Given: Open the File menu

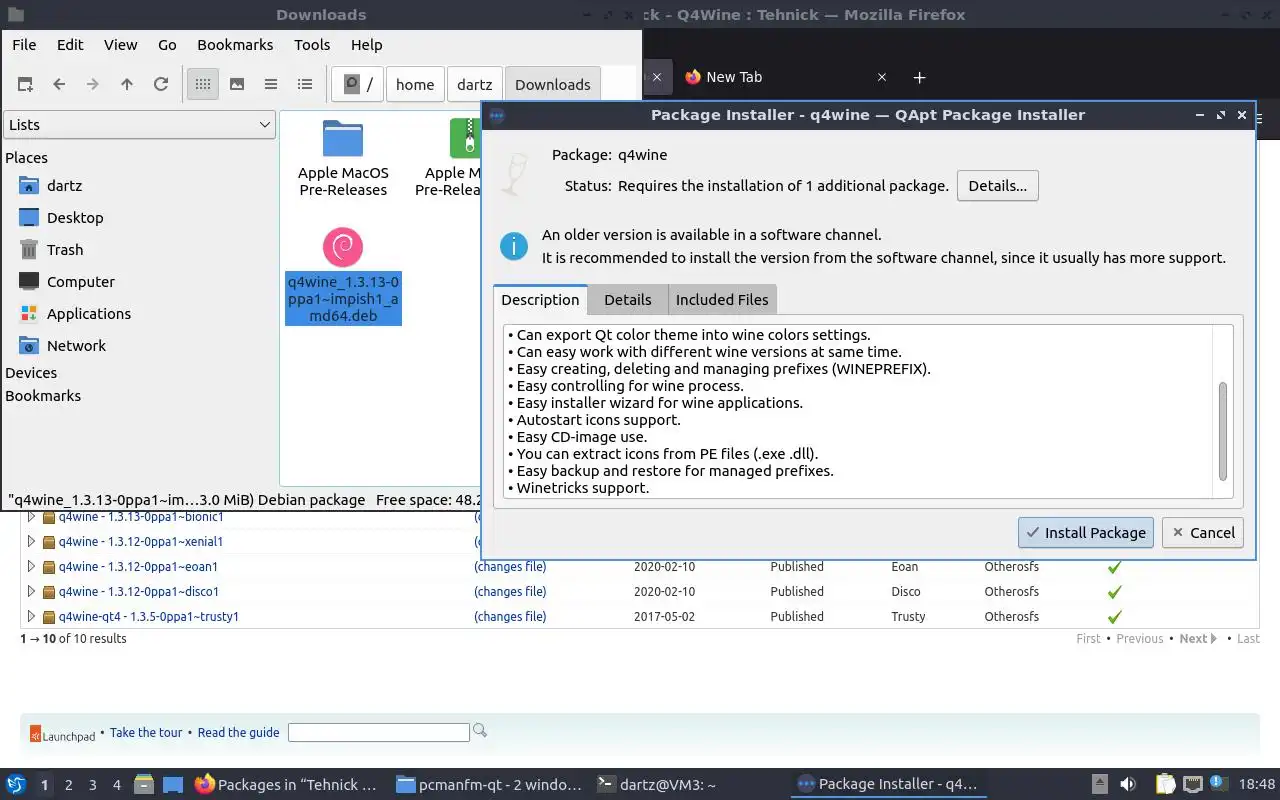Looking at the screenshot, I should click(x=24, y=44).
